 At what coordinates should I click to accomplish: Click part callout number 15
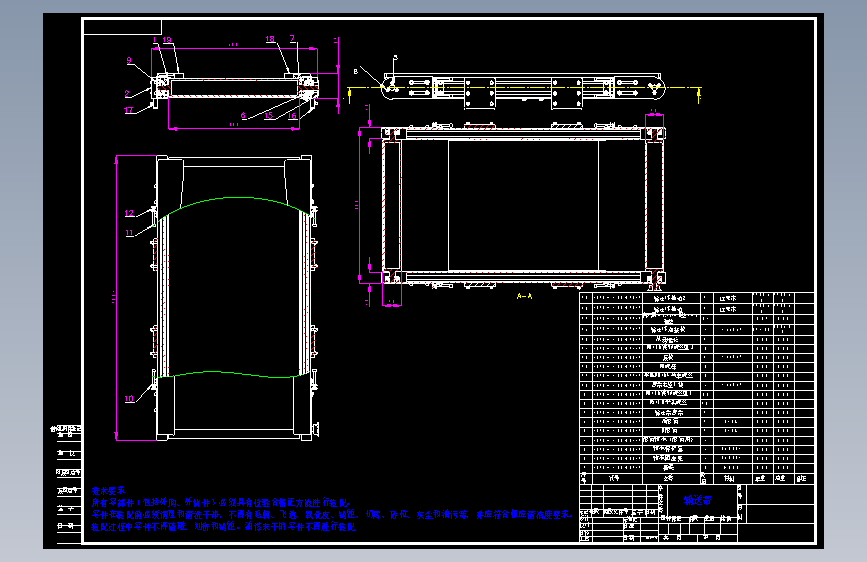[269, 116]
